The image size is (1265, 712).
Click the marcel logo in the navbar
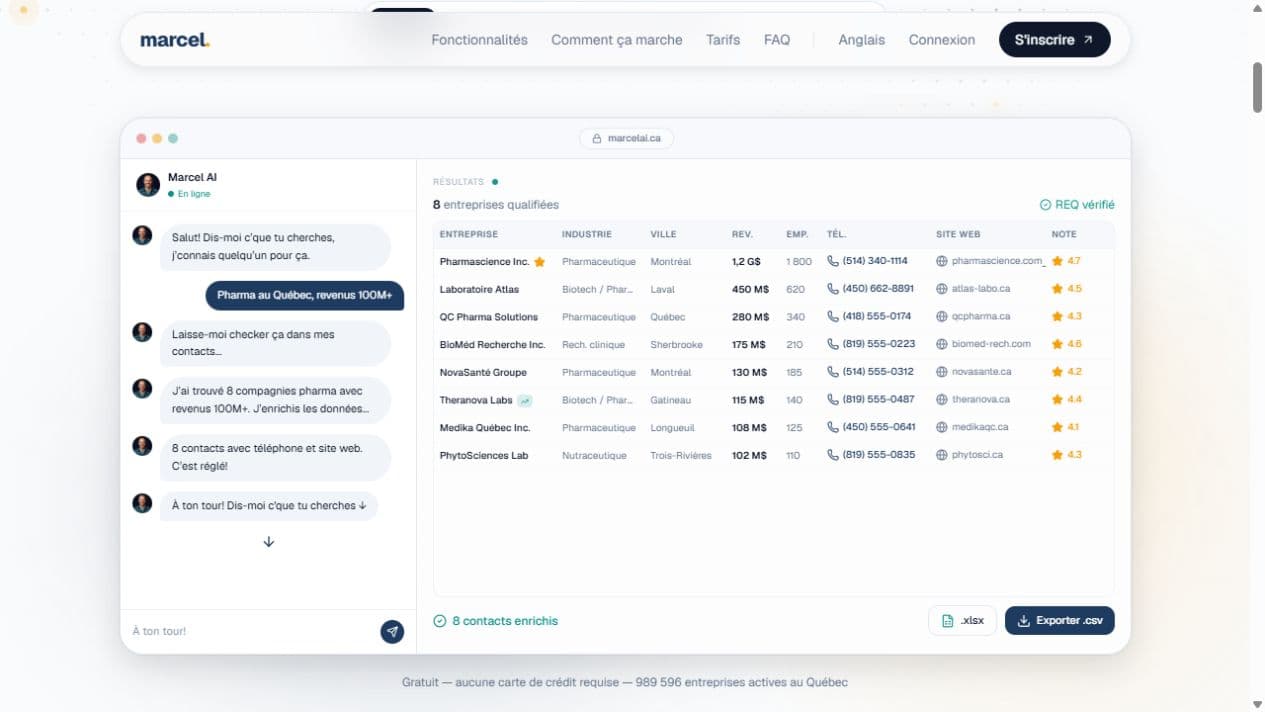[x=175, y=40]
